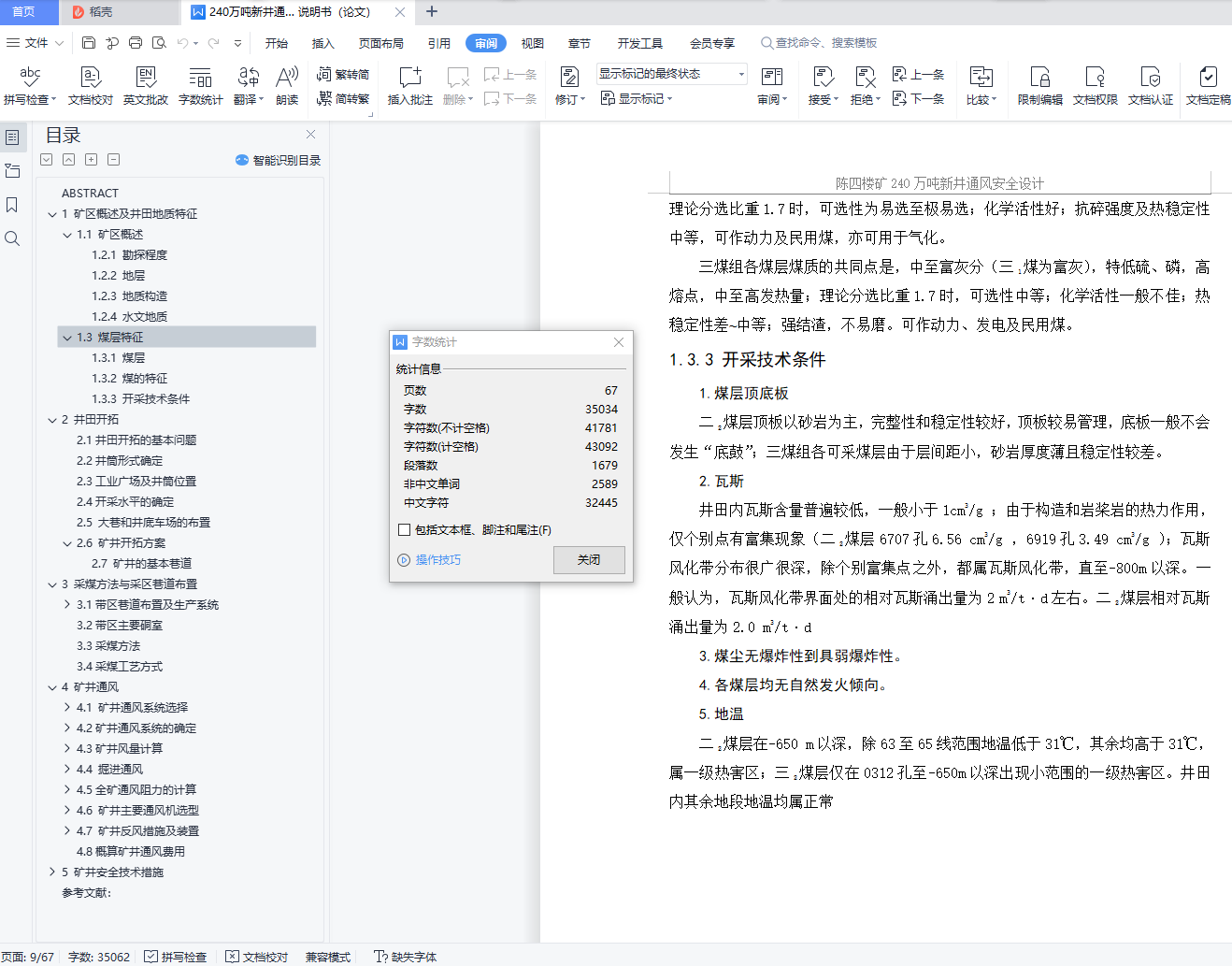The width and height of the screenshot is (1232, 966).
Task: Jump to previous change with 上一条
Action: [919, 74]
